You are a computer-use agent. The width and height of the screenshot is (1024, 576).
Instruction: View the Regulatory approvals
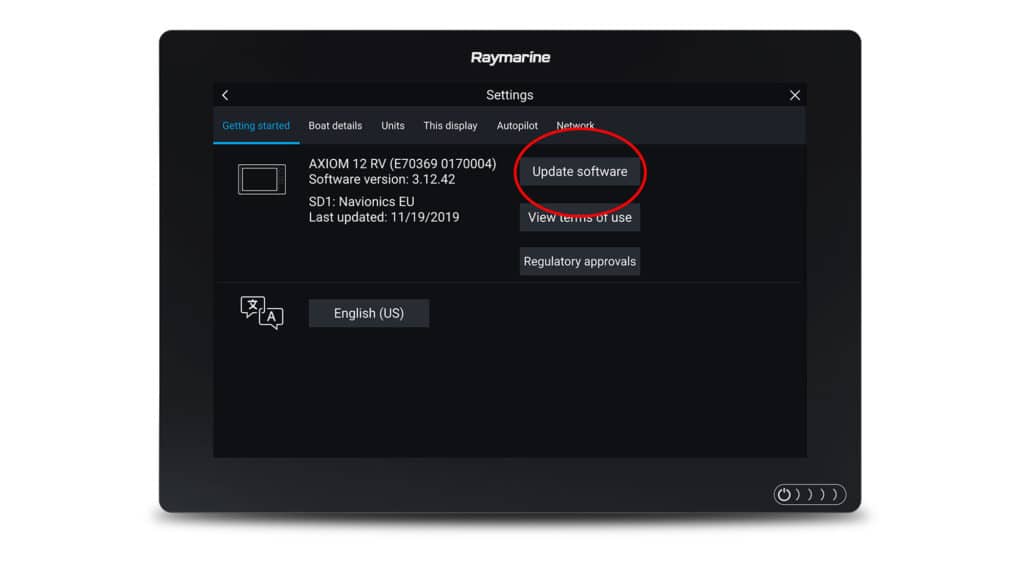click(x=580, y=260)
